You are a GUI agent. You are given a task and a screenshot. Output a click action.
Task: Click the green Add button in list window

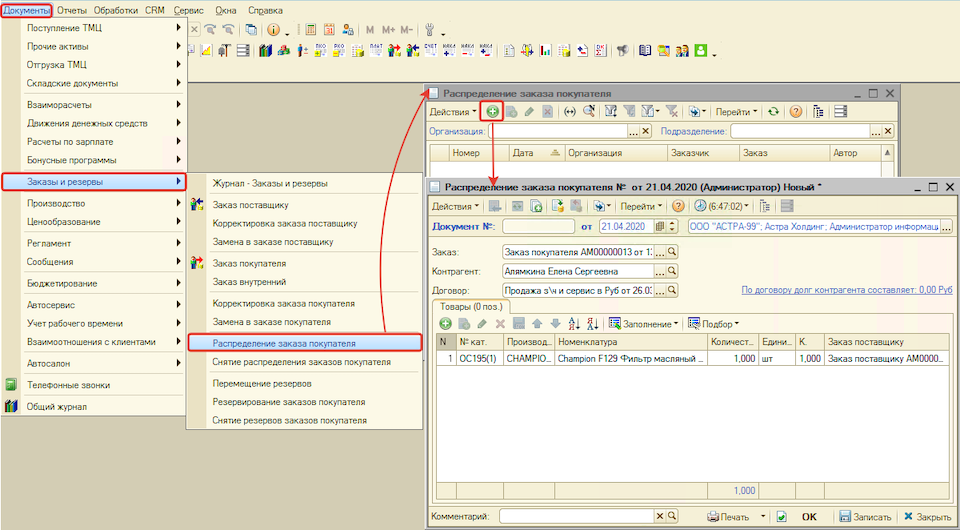[492, 112]
